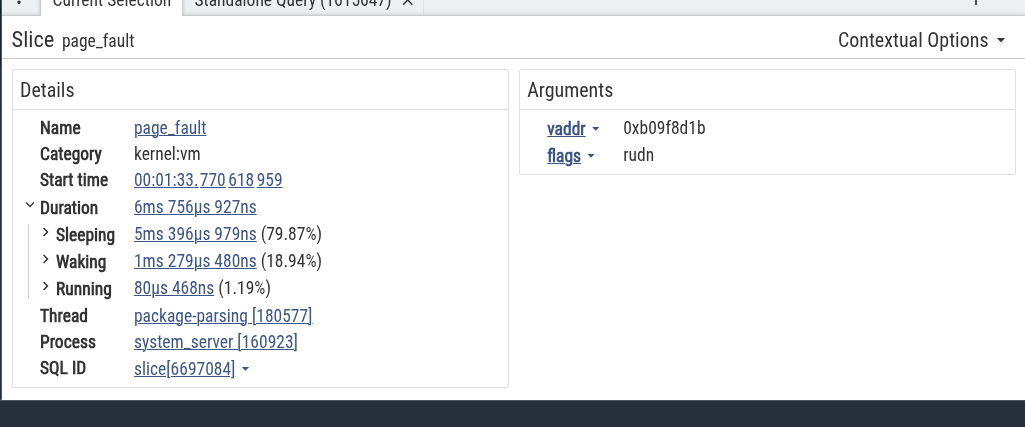The height and width of the screenshot is (427, 1025).
Task: Expand the Running row
Action: point(46,288)
